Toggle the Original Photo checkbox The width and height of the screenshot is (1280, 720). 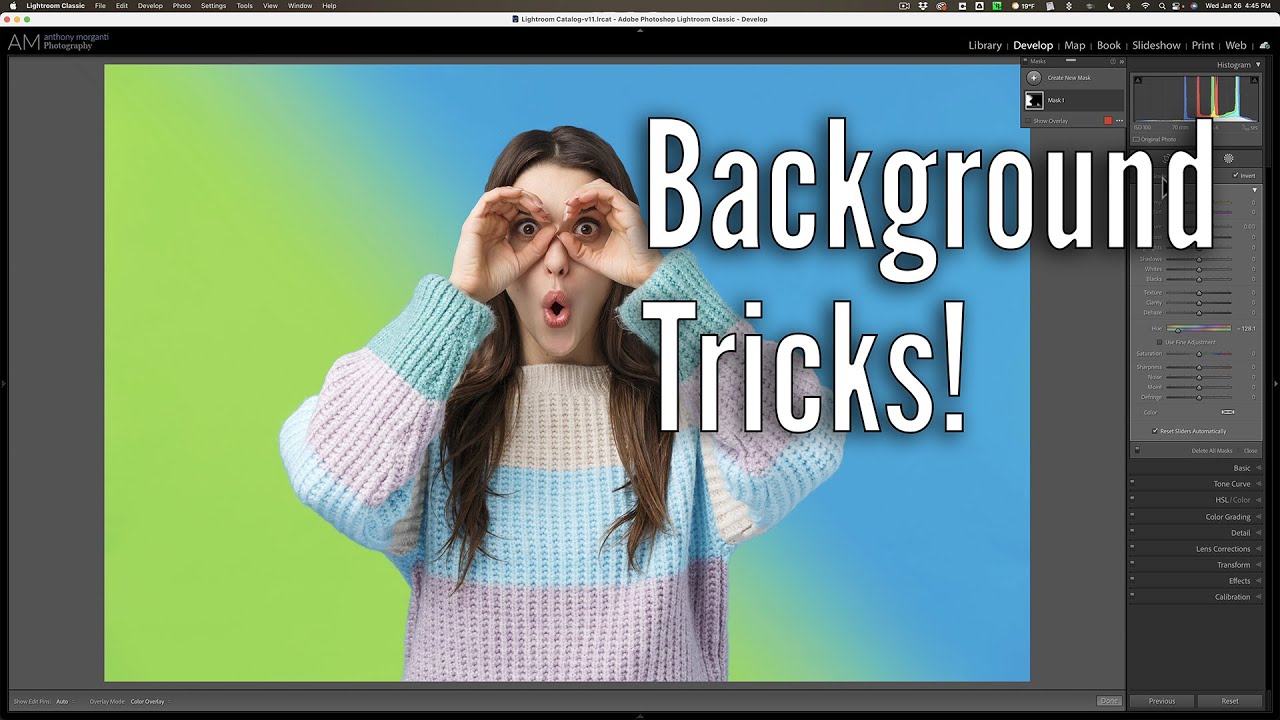(x=1137, y=139)
